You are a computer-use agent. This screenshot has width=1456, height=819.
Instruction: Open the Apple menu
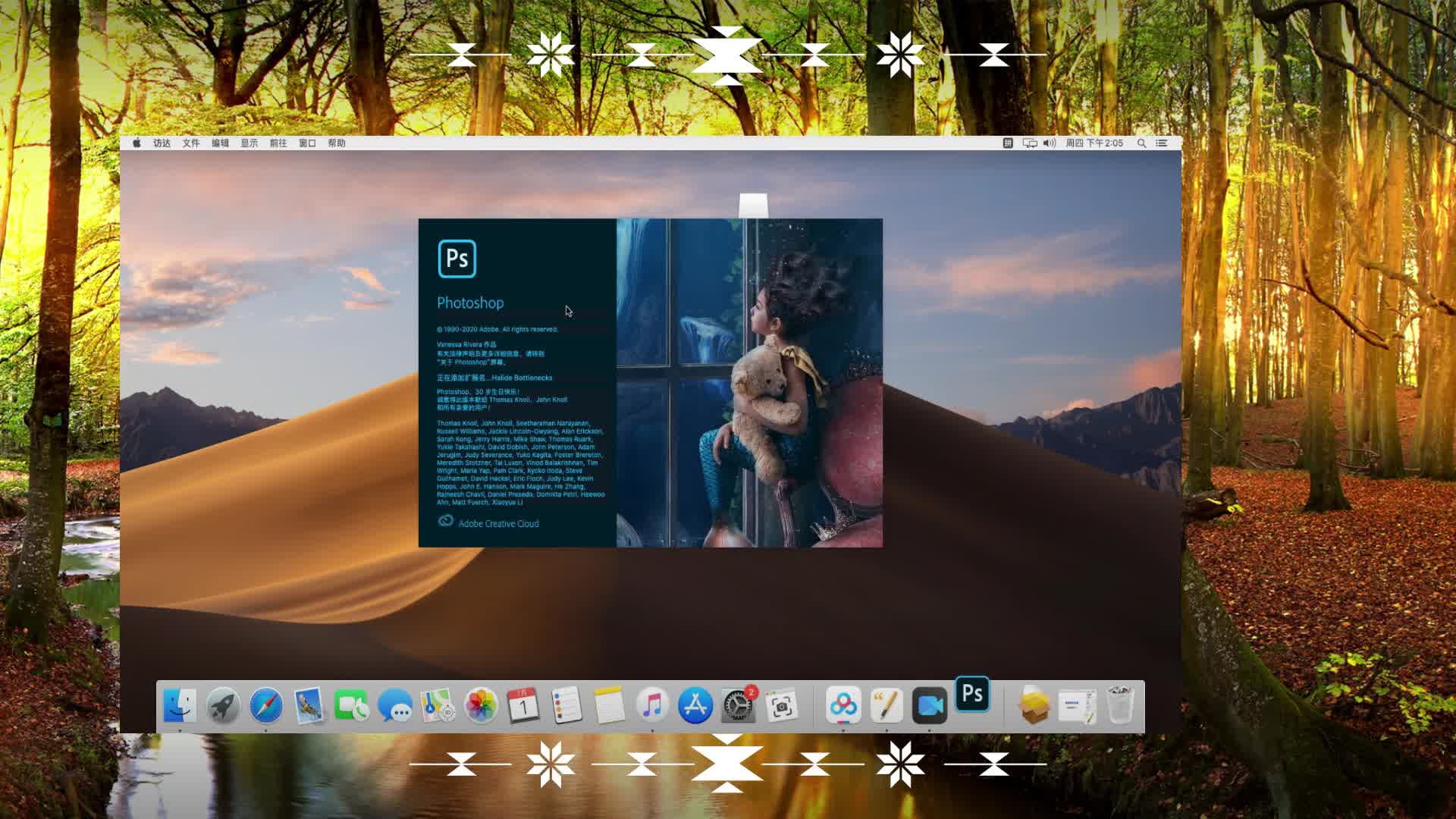pyautogui.click(x=136, y=143)
